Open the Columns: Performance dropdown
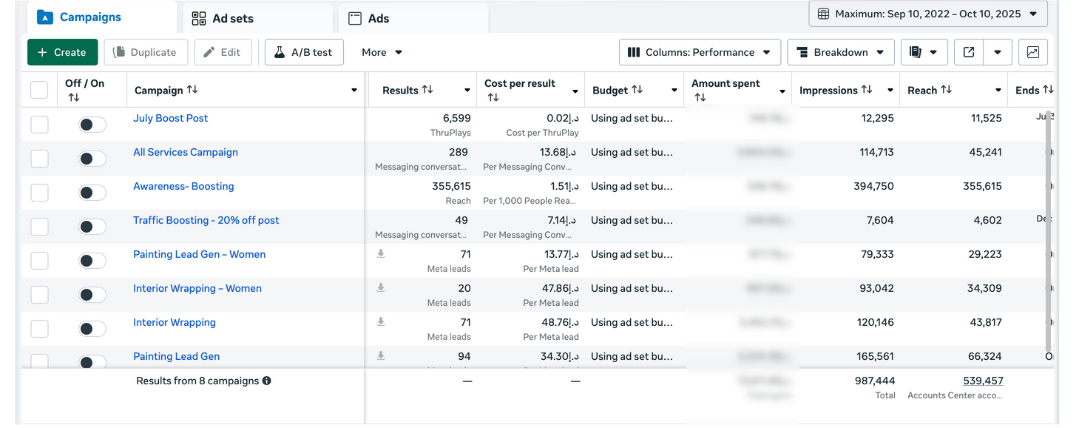The height and width of the screenshot is (428, 1080). (700, 52)
